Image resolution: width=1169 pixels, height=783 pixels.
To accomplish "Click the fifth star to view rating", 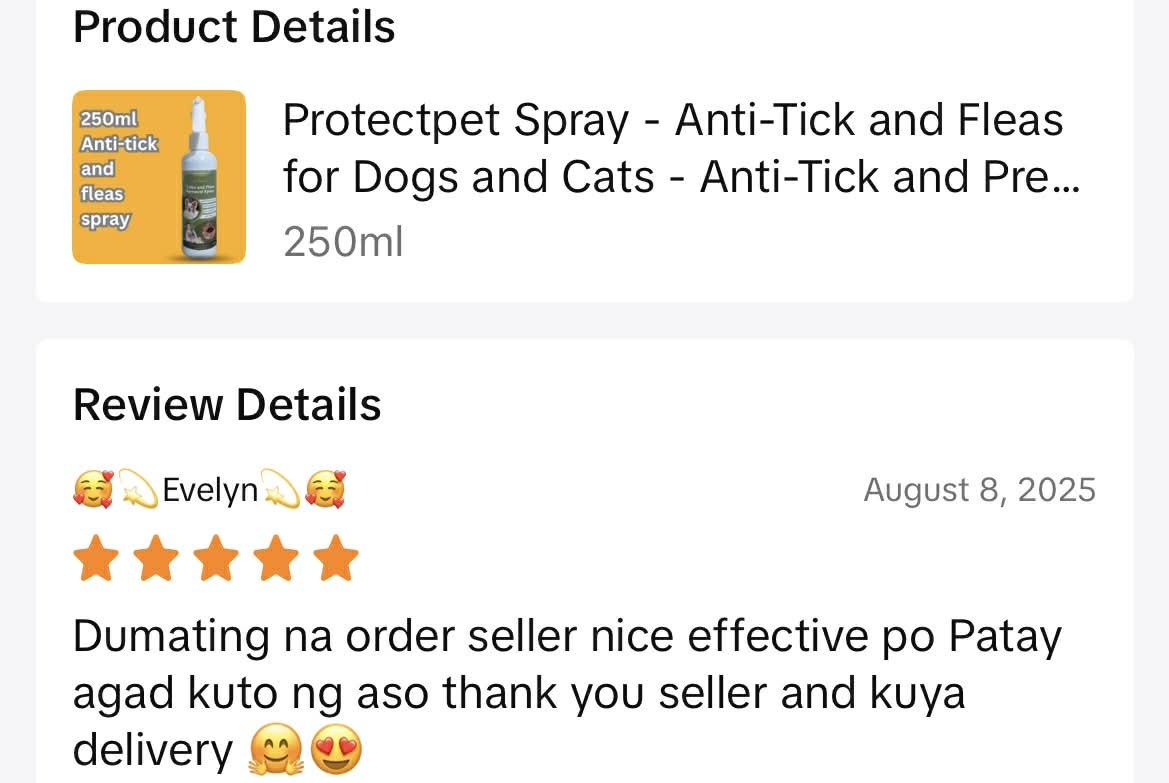I will (336, 558).
